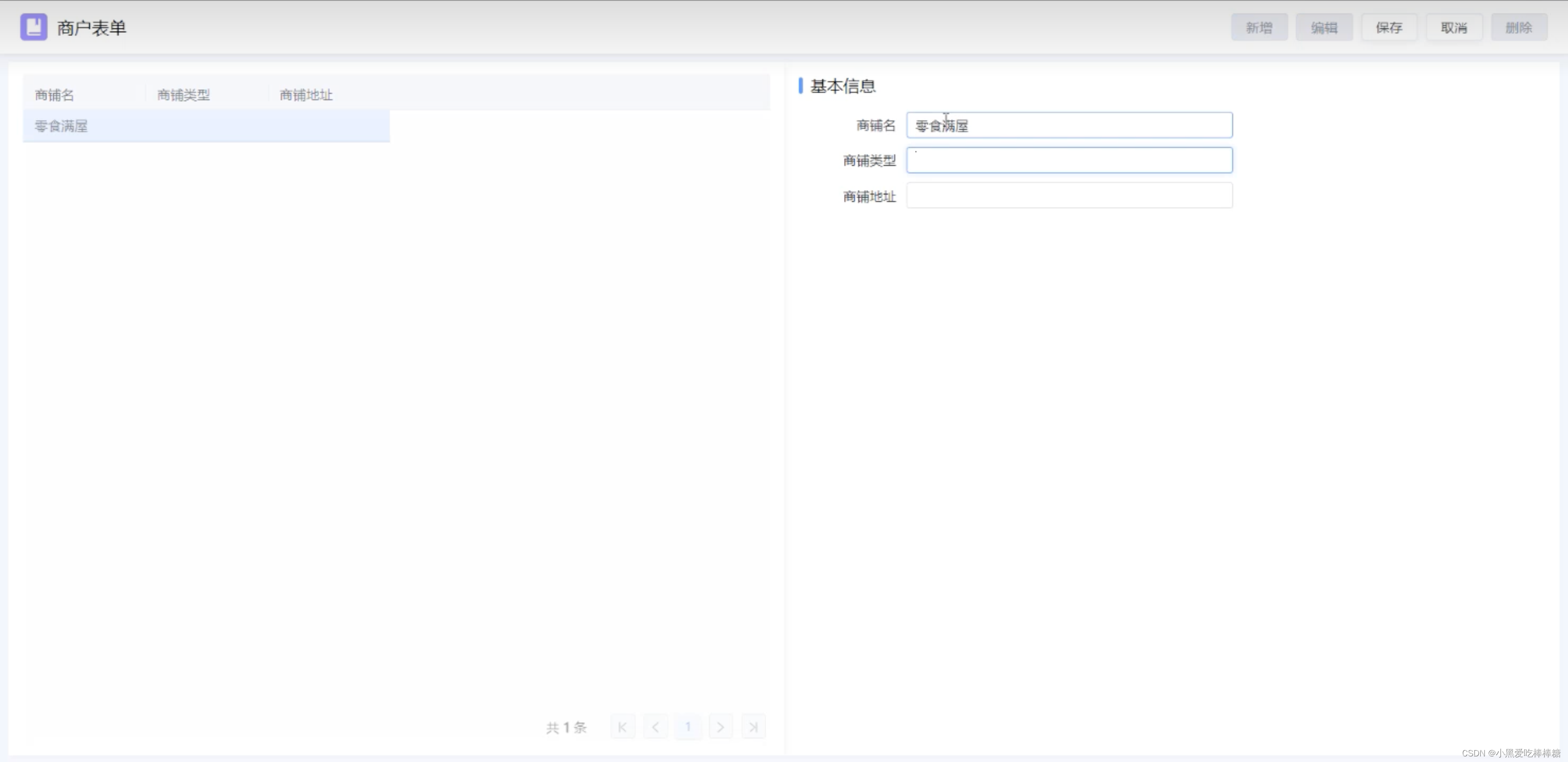Focus the 商铺名 input field

click(x=1069, y=126)
